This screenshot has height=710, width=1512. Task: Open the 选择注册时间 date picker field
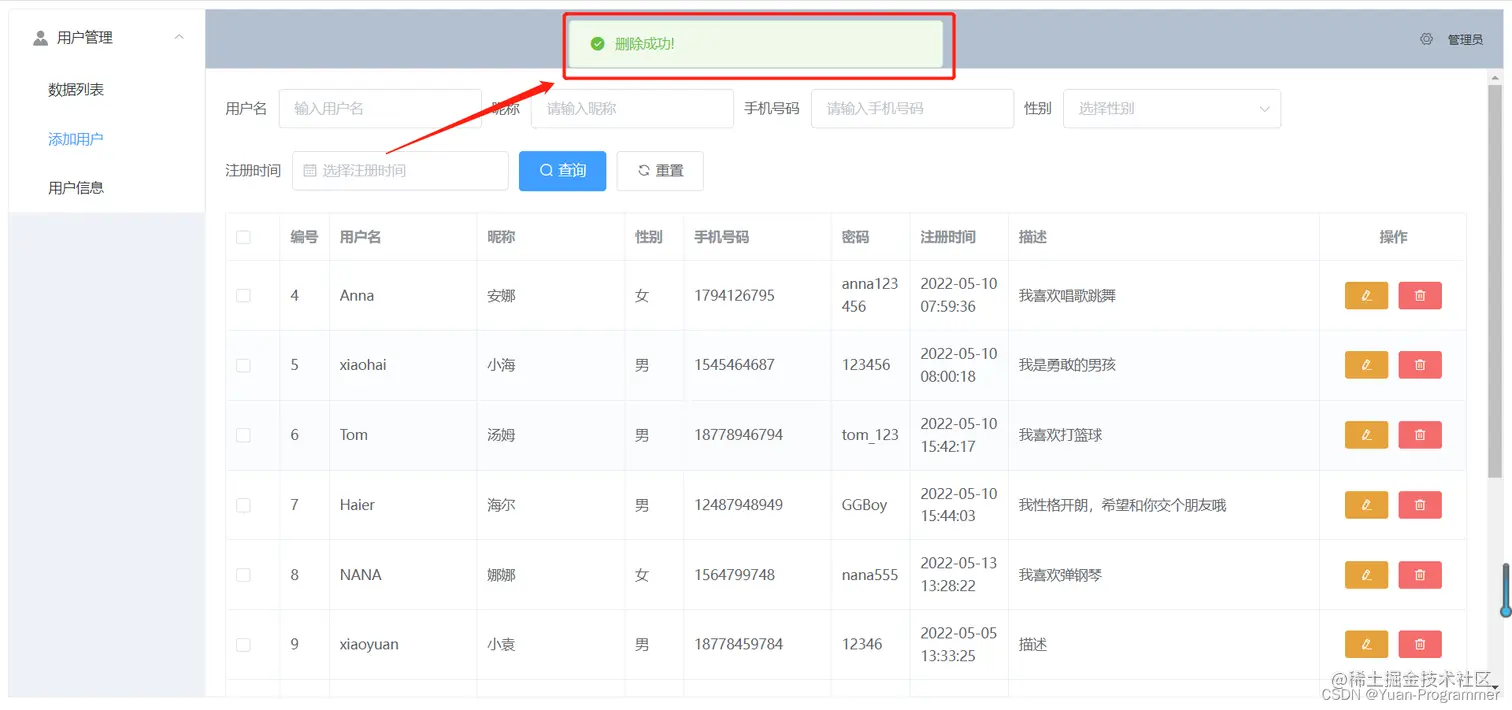[400, 171]
